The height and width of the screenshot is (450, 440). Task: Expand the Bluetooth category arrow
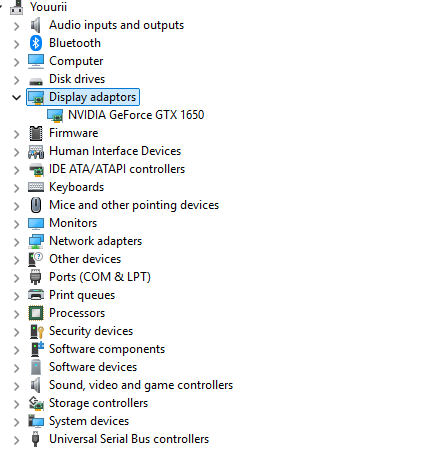[x=16, y=44]
